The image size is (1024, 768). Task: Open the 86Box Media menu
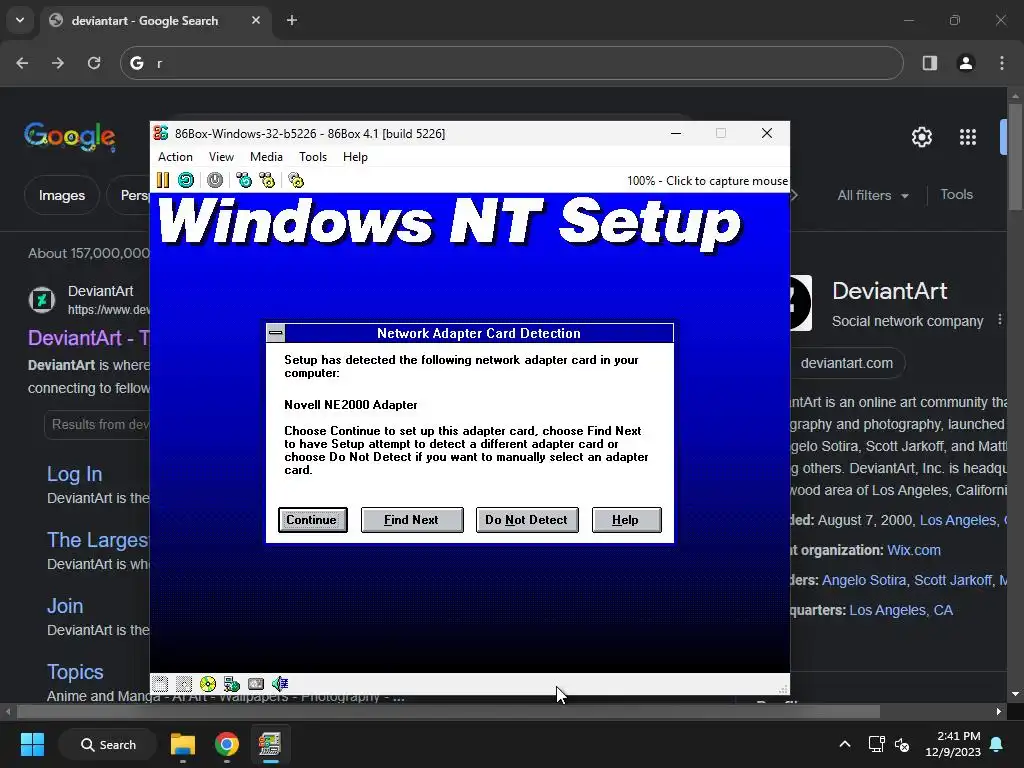(x=266, y=157)
